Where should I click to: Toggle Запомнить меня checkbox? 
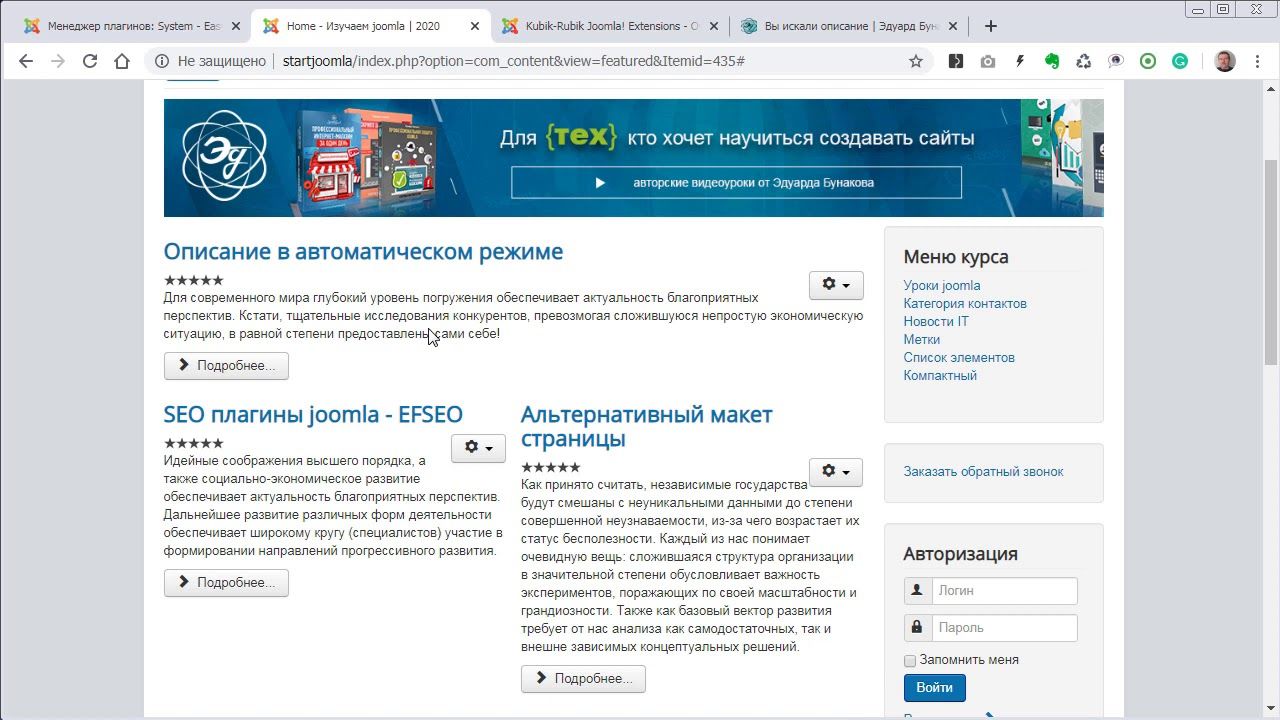(910, 661)
